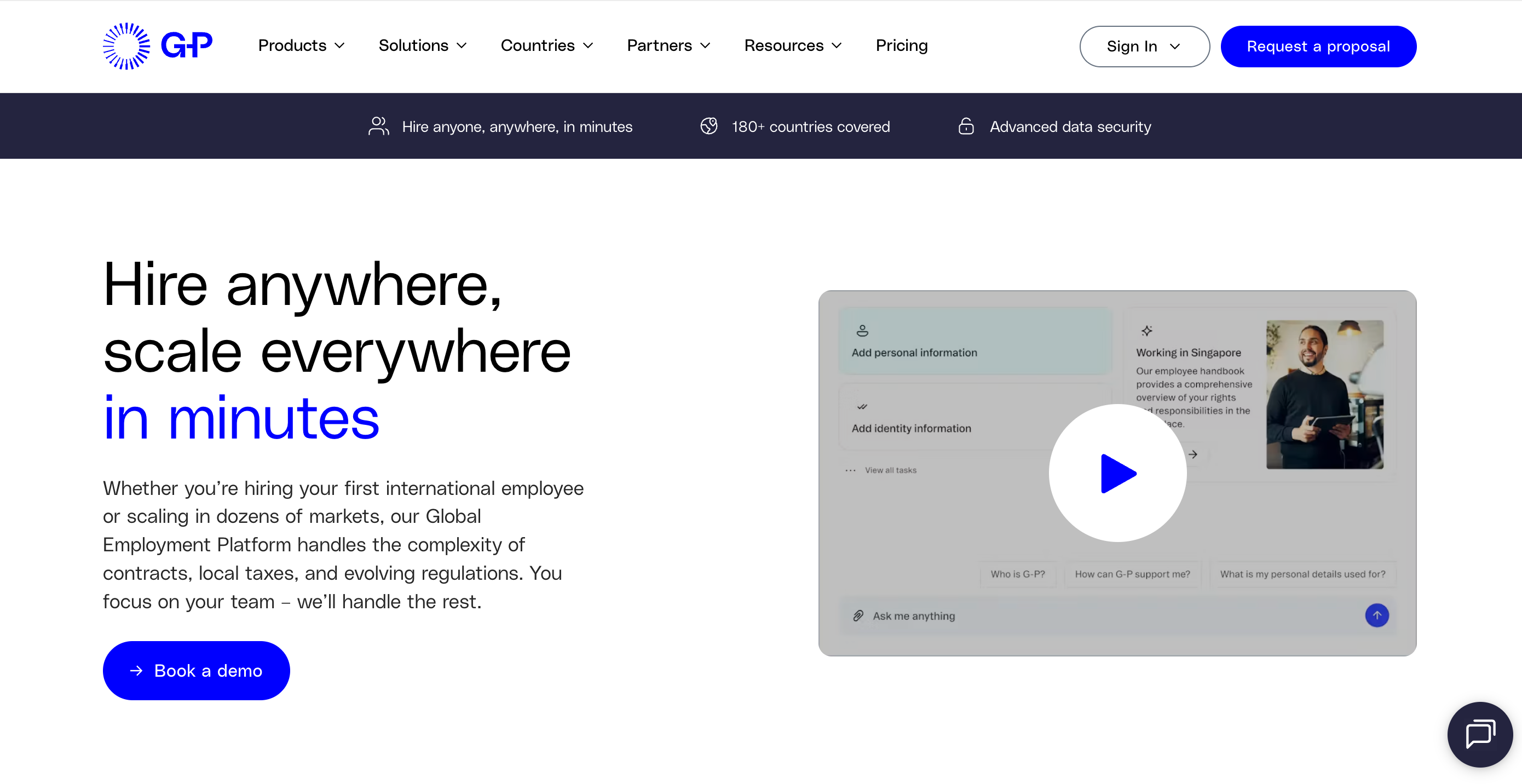Click the Ask me anything input field
Viewport: 1522px width, 784px height.
pyautogui.click(x=1117, y=615)
